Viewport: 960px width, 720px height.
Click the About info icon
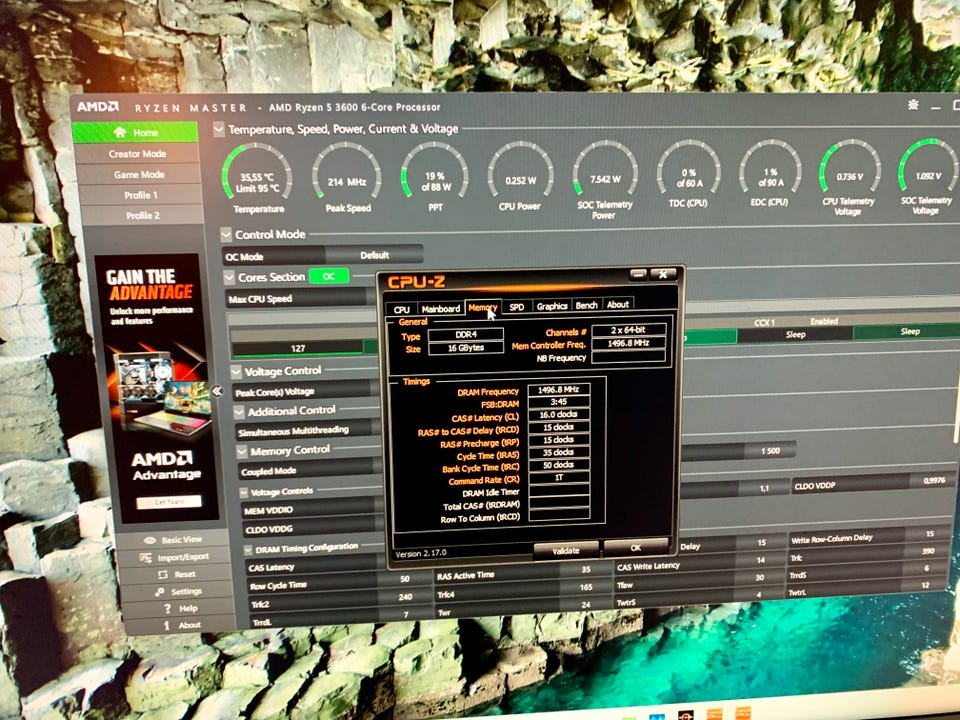[167, 626]
